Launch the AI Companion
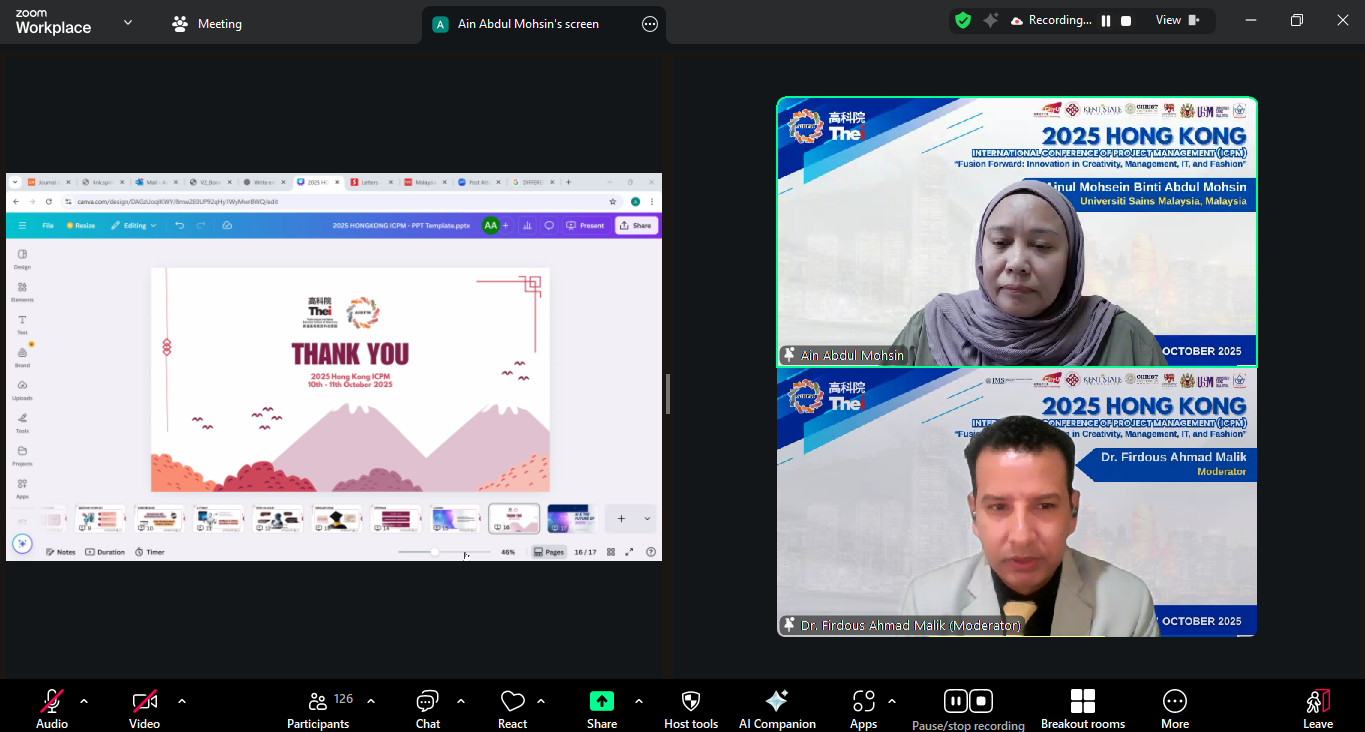Image resolution: width=1365 pixels, height=732 pixels. point(776,709)
